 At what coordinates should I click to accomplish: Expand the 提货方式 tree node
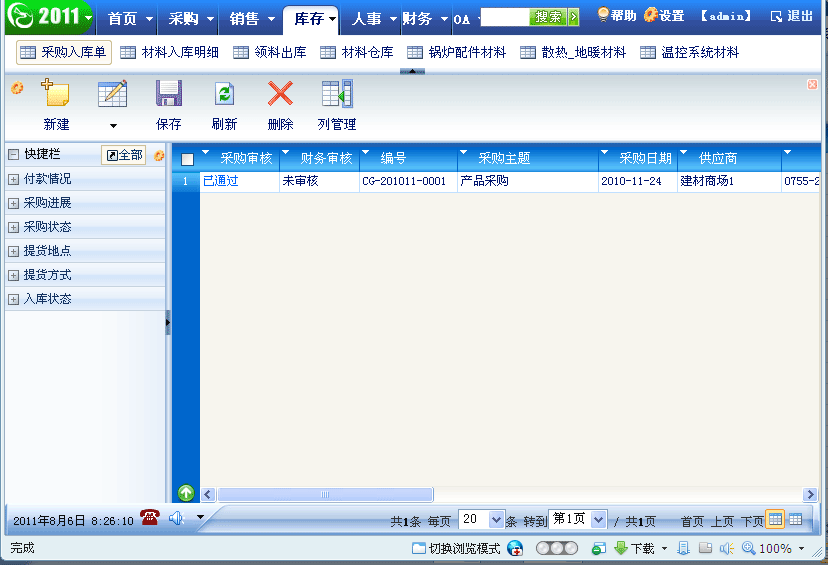tap(14, 276)
